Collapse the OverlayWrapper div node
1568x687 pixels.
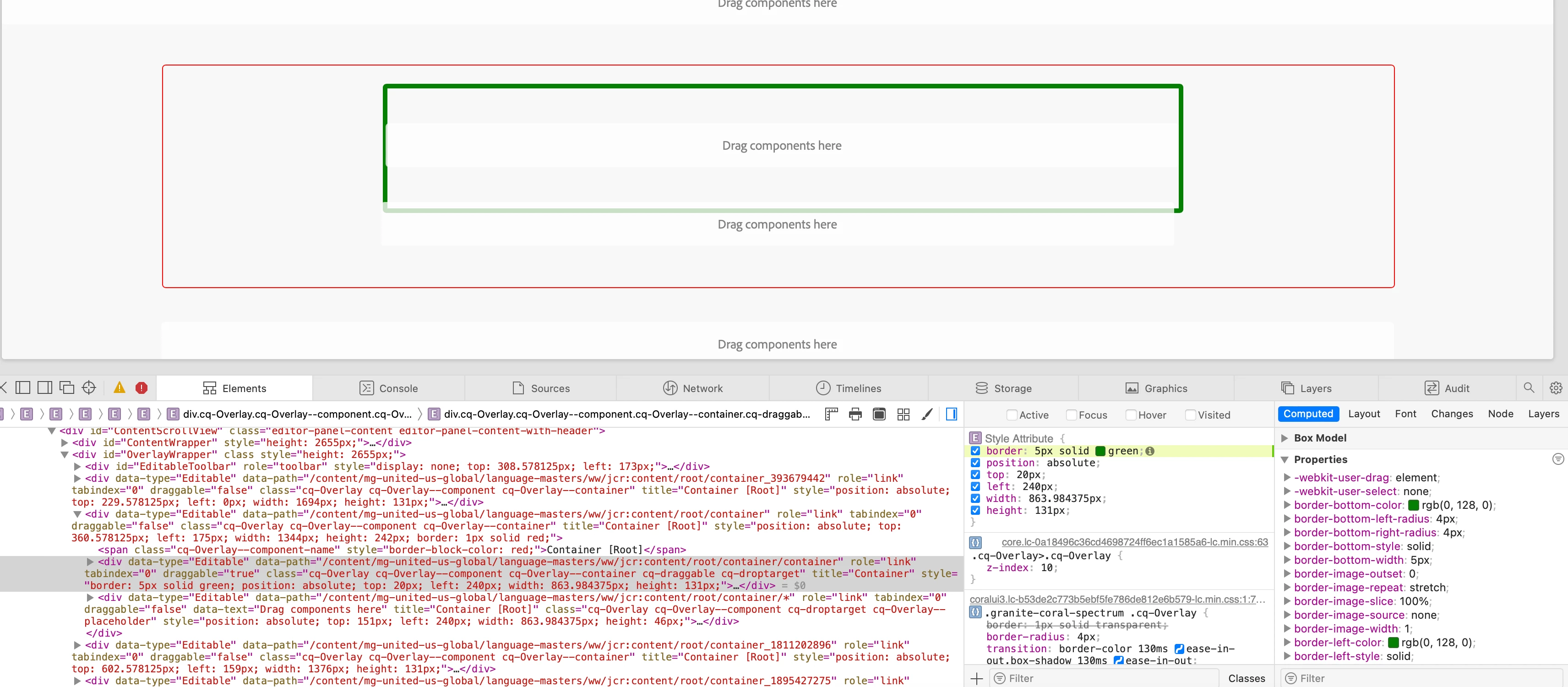point(64,454)
